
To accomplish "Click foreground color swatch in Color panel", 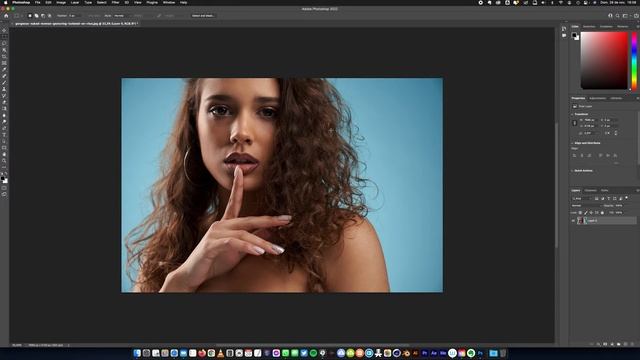I will click(574, 35).
